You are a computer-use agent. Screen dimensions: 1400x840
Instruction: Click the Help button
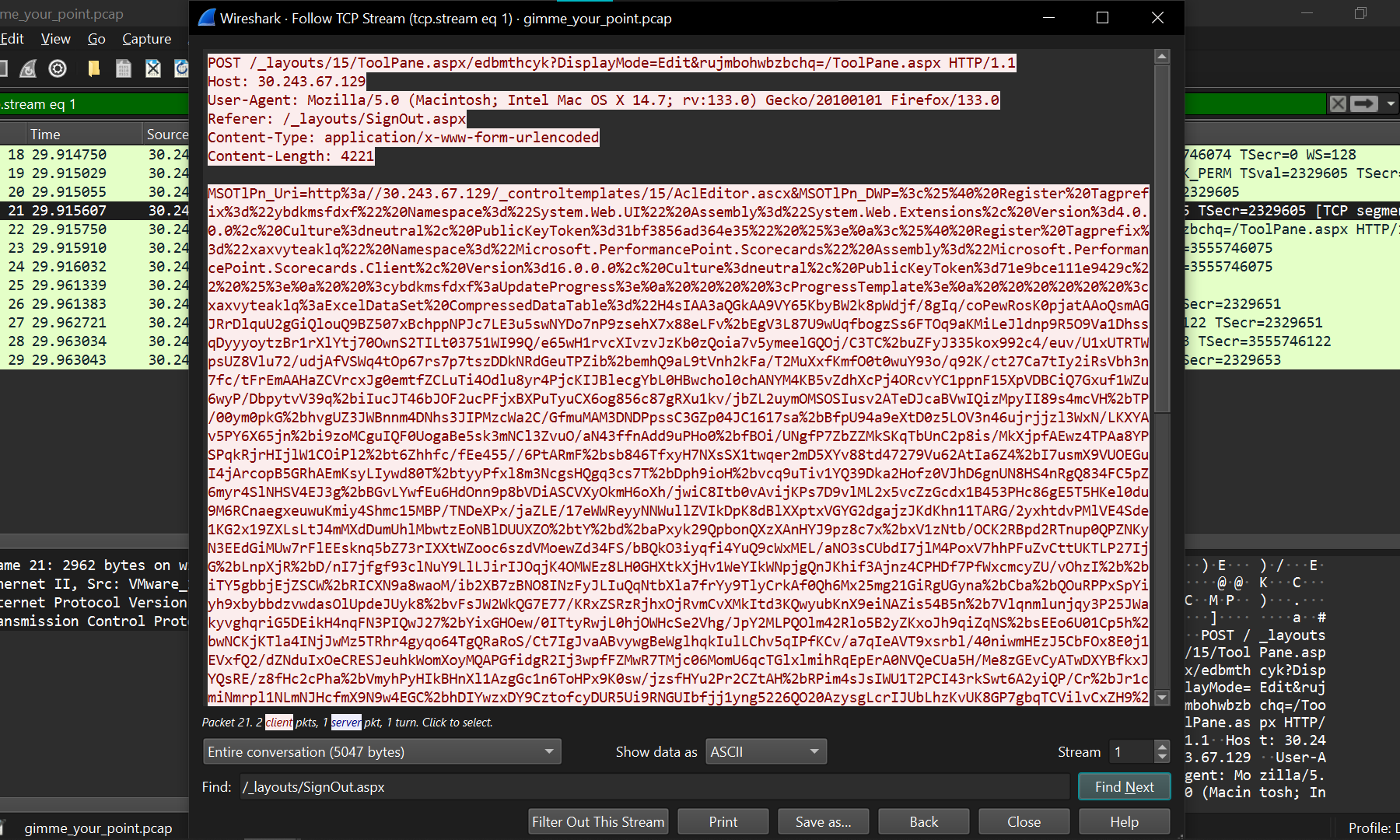click(x=1125, y=822)
